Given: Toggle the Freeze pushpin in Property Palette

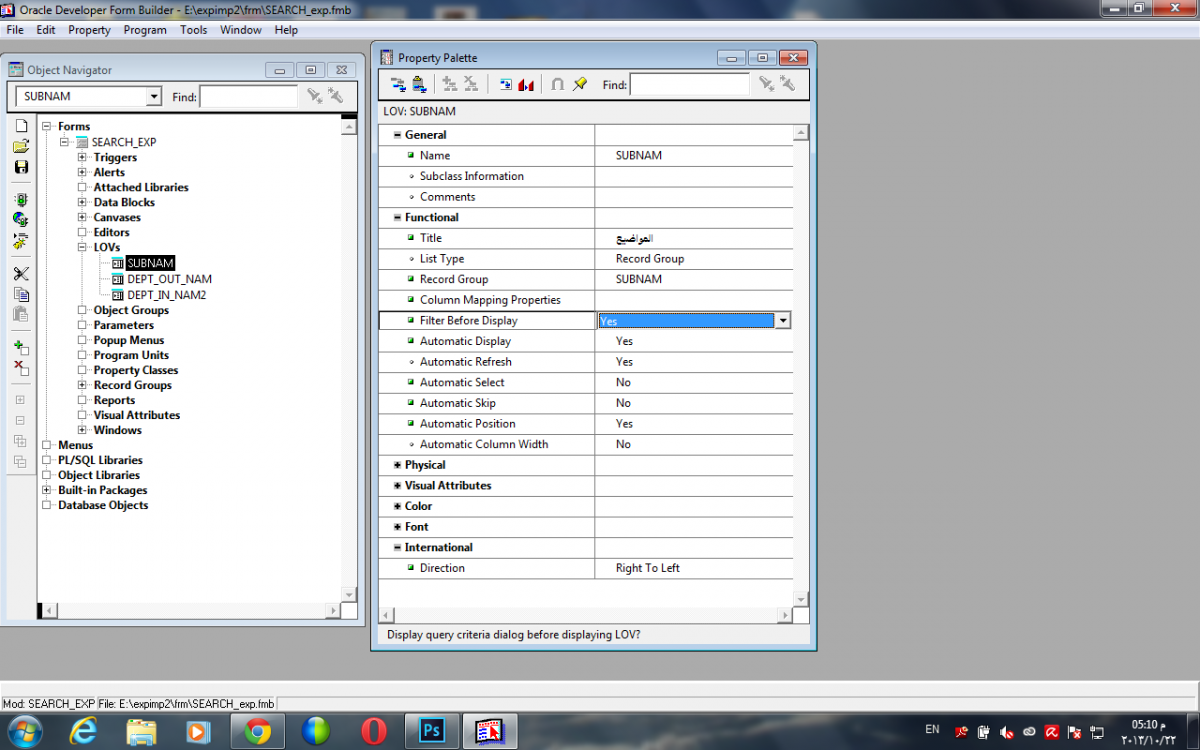Looking at the screenshot, I should point(580,85).
